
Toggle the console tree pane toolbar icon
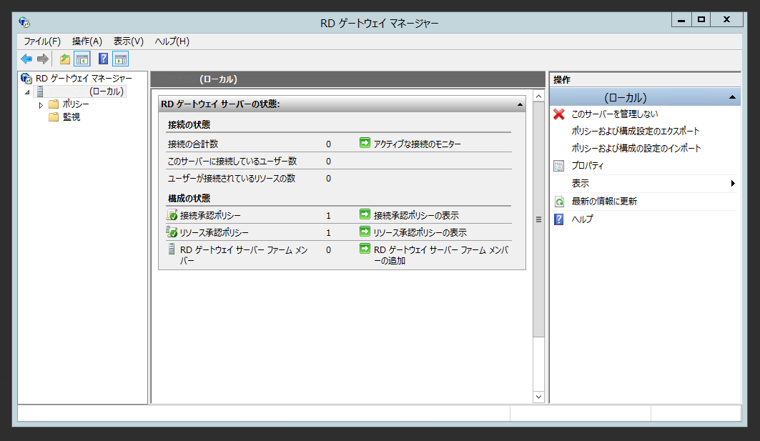[82, 59]
